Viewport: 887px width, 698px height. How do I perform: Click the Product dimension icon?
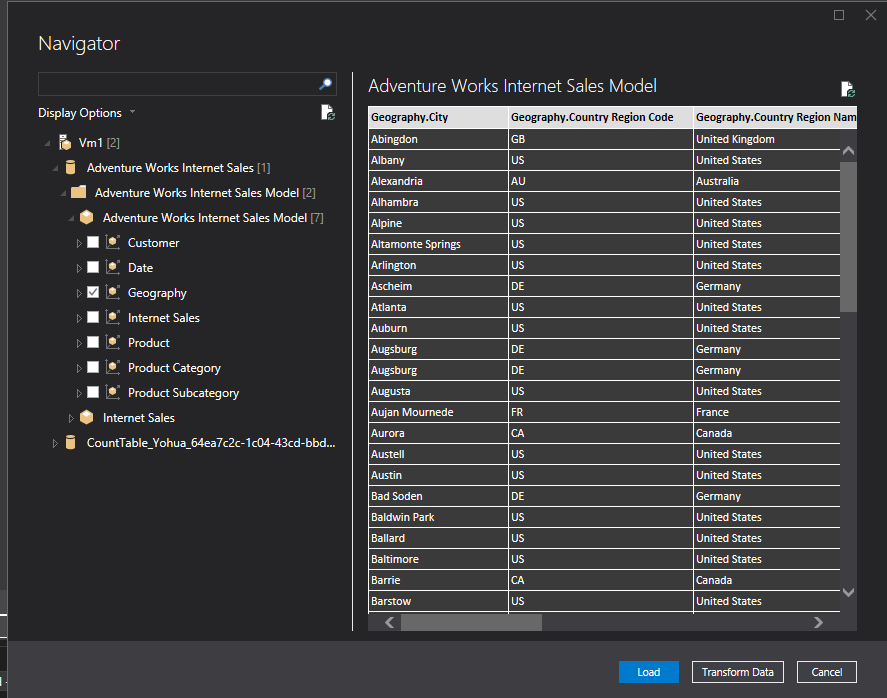113,342
